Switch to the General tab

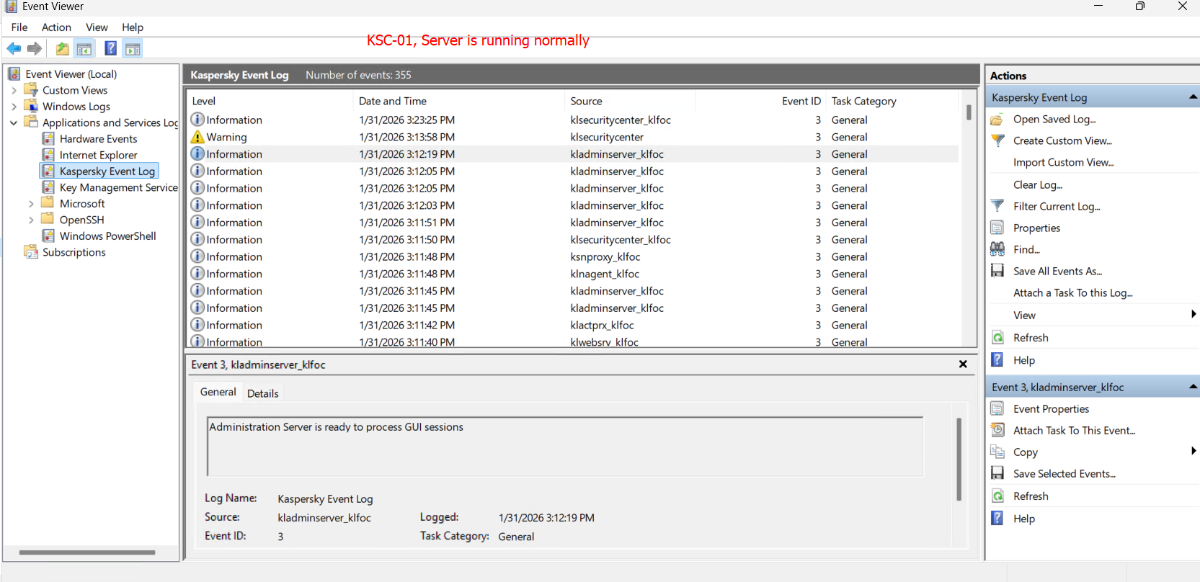pos(218,392)
